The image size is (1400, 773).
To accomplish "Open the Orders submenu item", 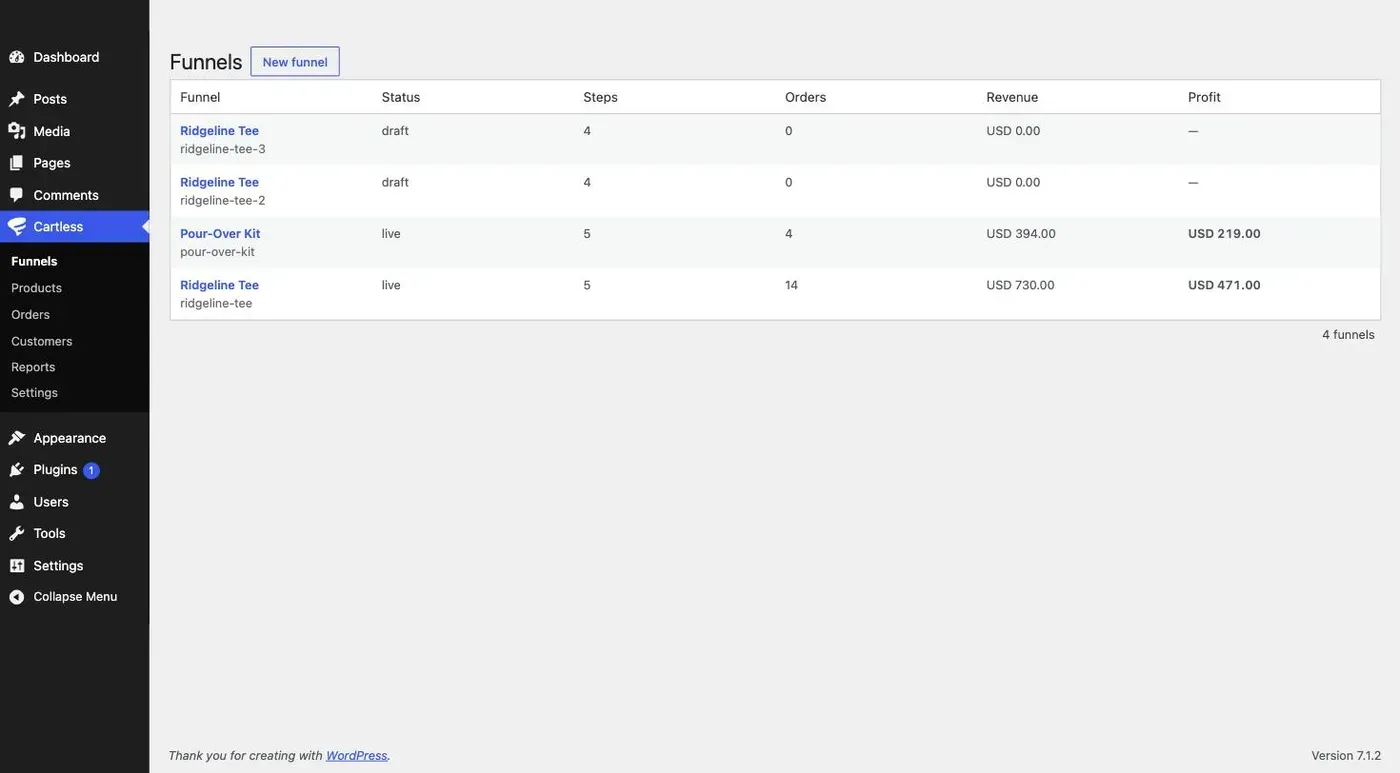I will 30,315.
